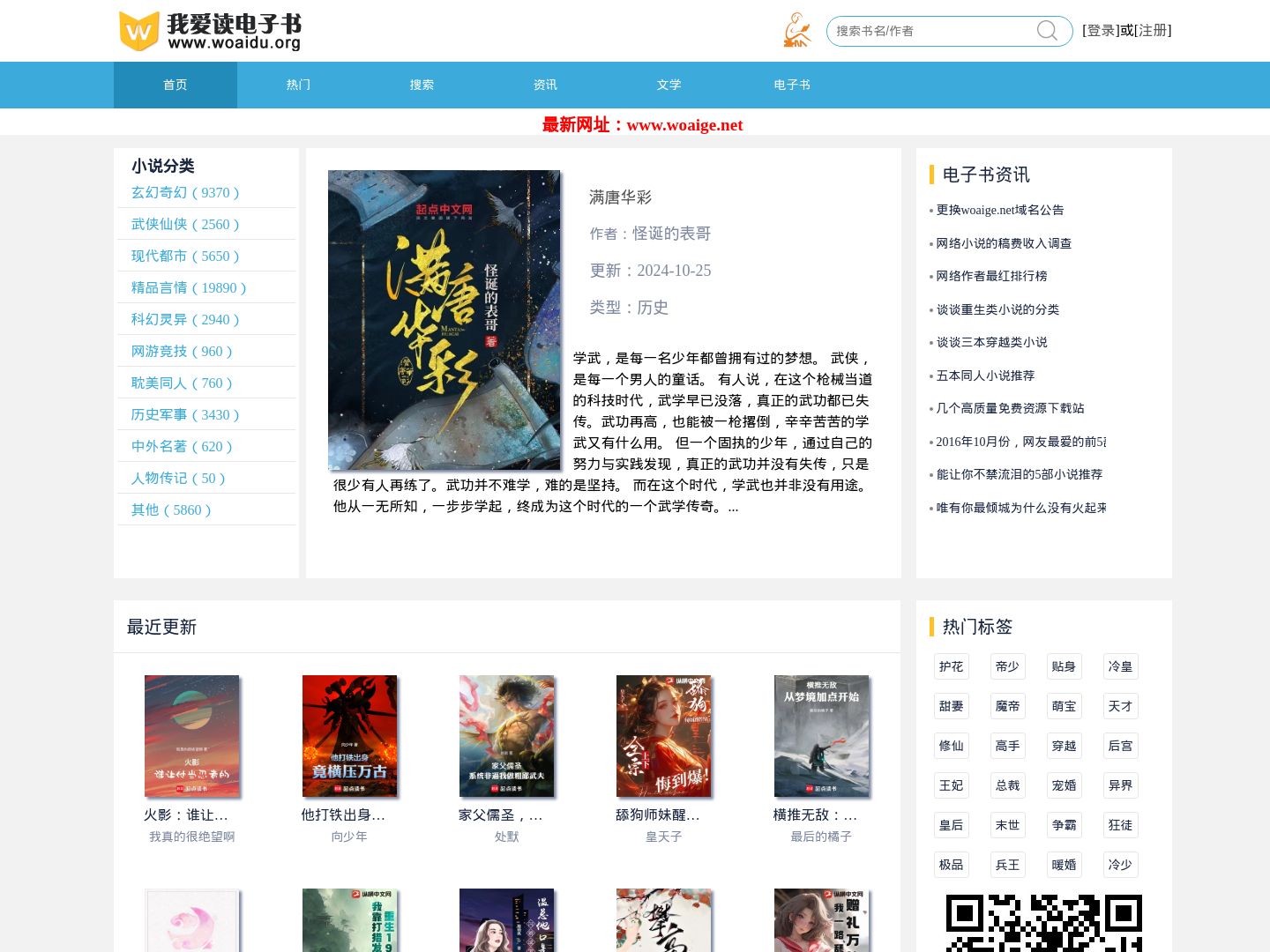Open news 谈谈三本穿越类小说
This screenshot has height=952, width=1270.
click(991, 342)
